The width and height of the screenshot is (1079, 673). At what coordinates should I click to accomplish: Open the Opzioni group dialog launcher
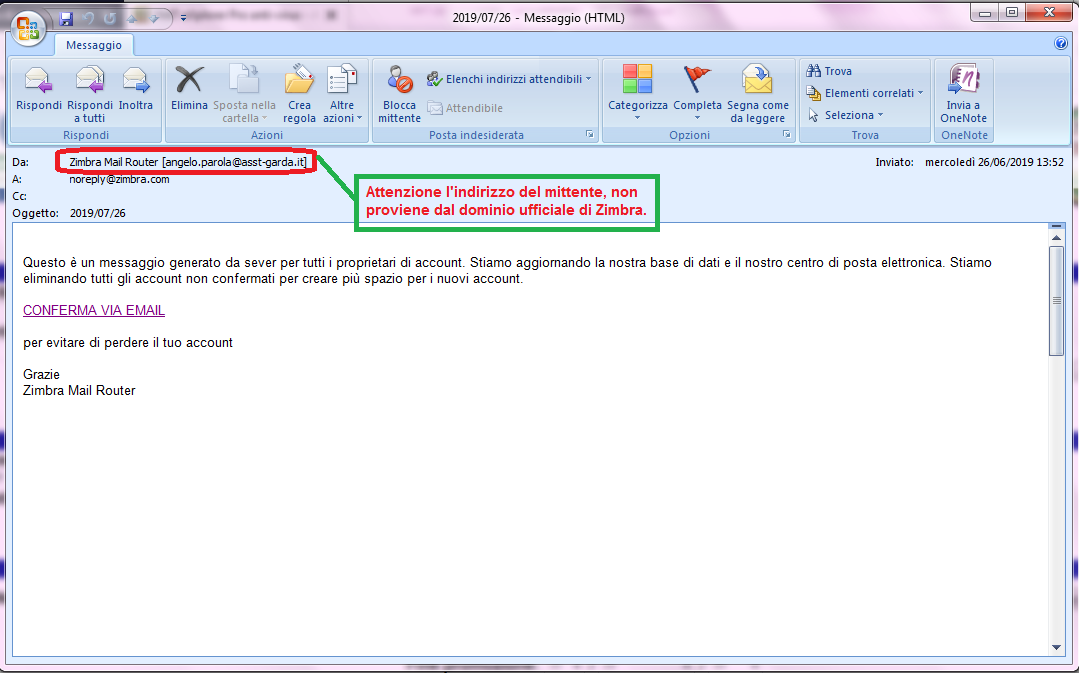[x=787, y=135]
